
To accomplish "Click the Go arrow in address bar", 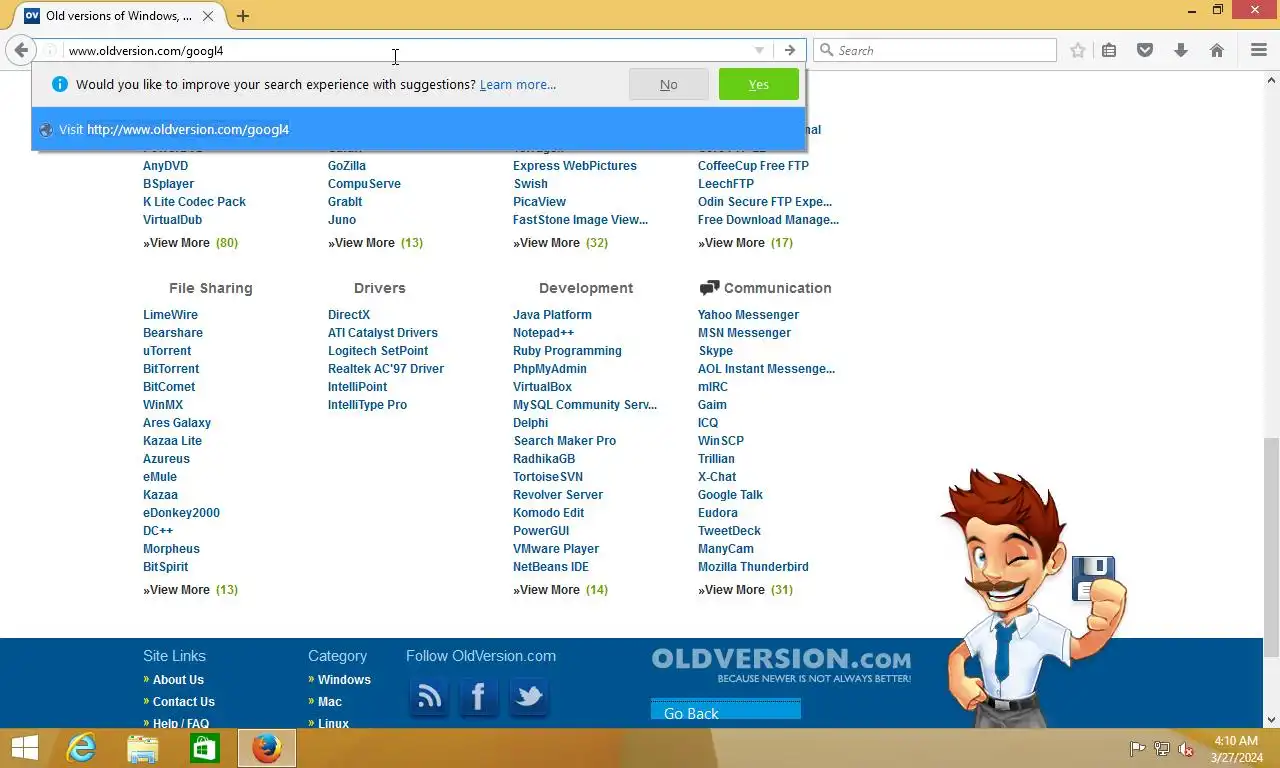I will pos(790,50).
